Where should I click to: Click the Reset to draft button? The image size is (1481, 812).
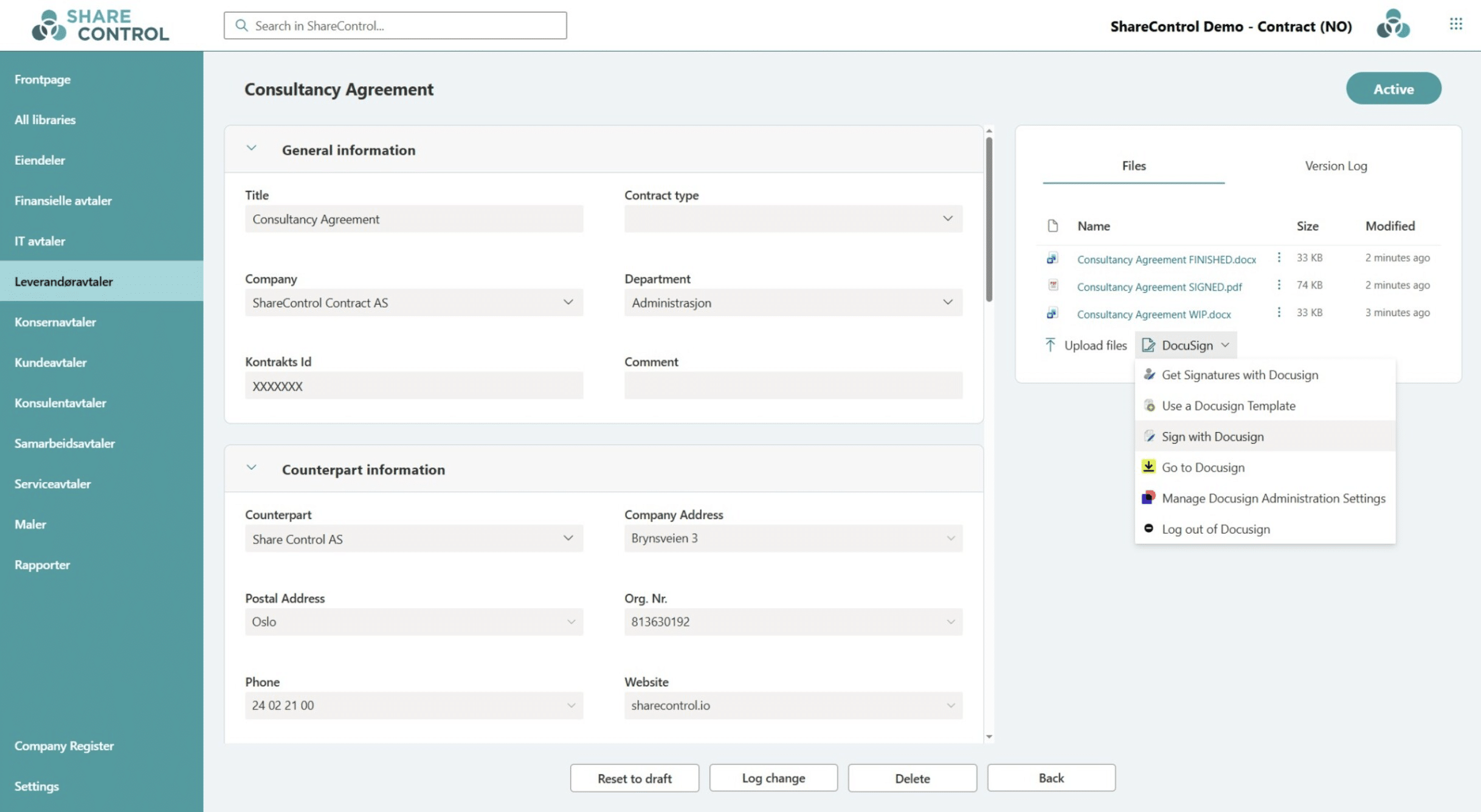pos(634,778)
